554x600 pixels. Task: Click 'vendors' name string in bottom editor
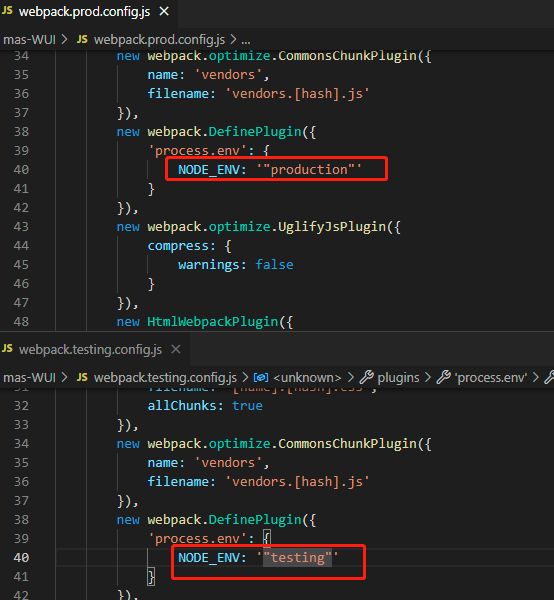point(228,463)
